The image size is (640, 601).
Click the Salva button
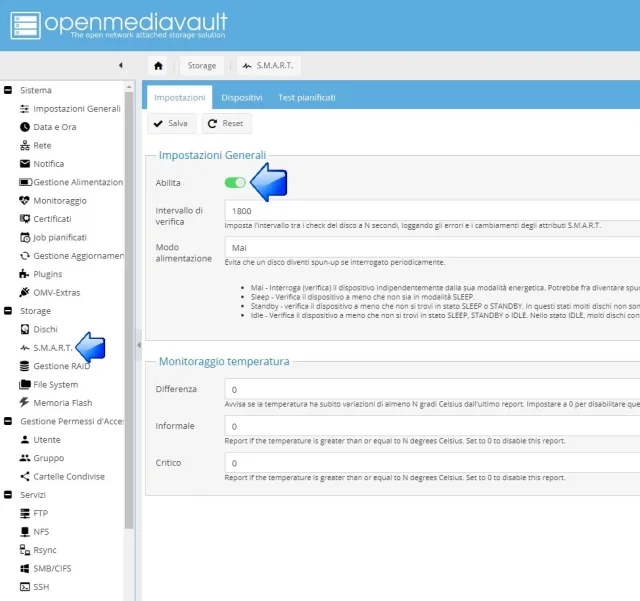coord(171,124)
